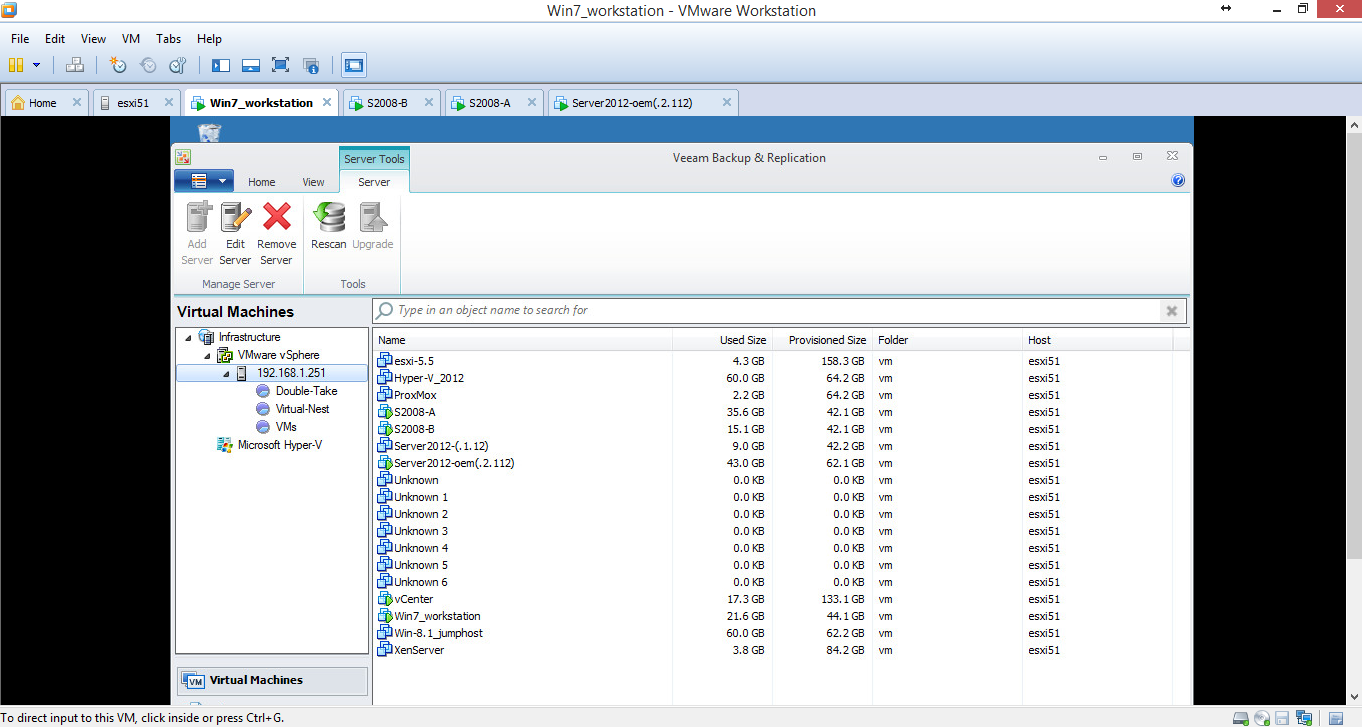Sort by the Provisioned Size column header
Screen dimensions: 1362x727
pos(822,340)
